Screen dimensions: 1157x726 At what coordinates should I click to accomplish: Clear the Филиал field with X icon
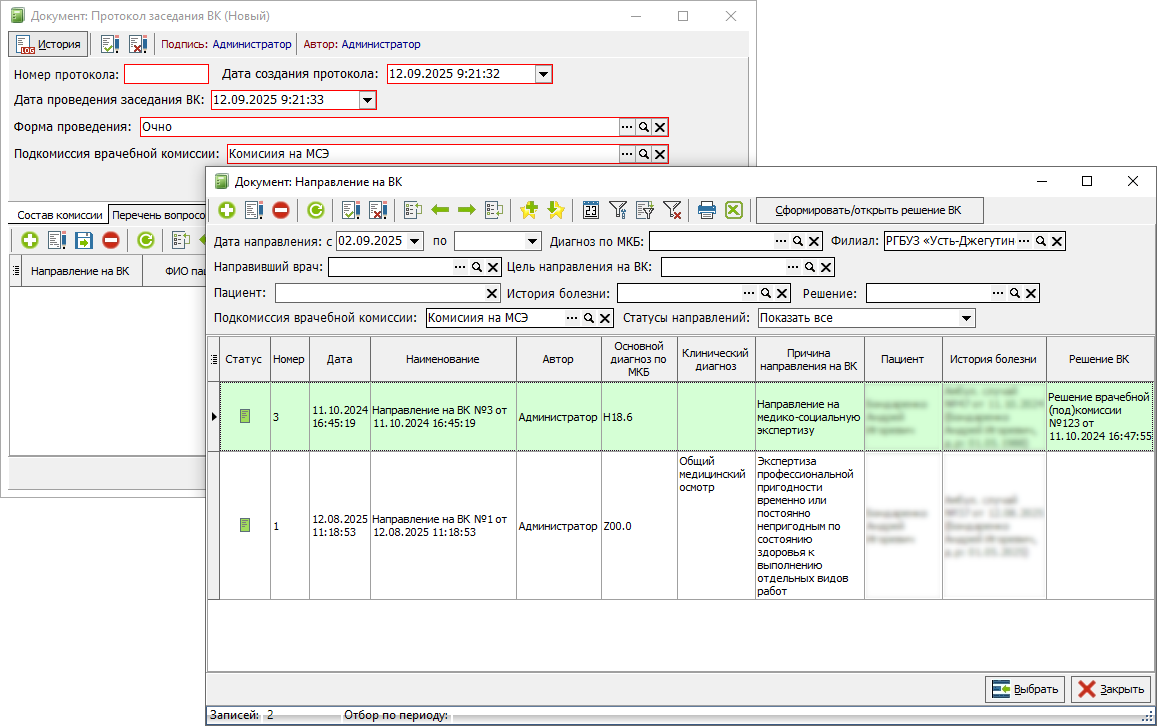1057,241
